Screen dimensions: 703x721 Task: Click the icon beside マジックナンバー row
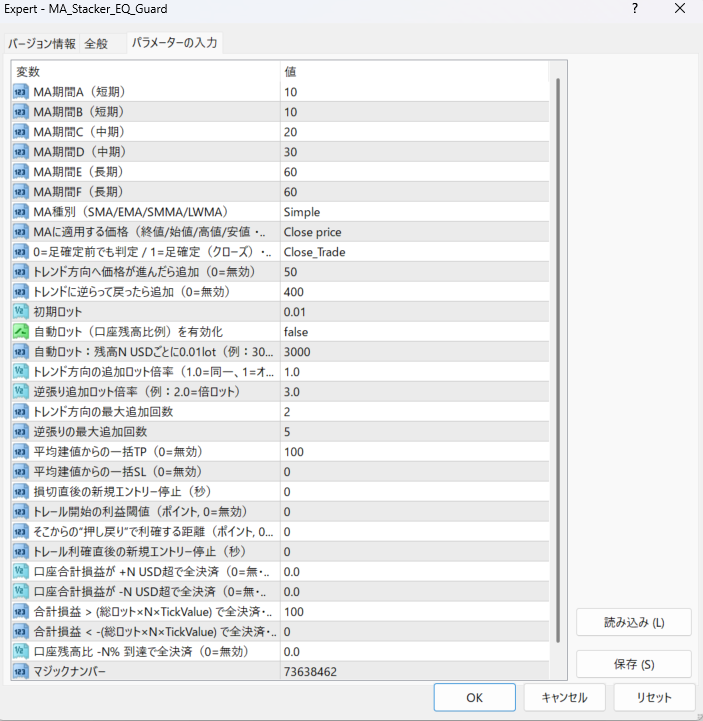(x=21, y=671)
